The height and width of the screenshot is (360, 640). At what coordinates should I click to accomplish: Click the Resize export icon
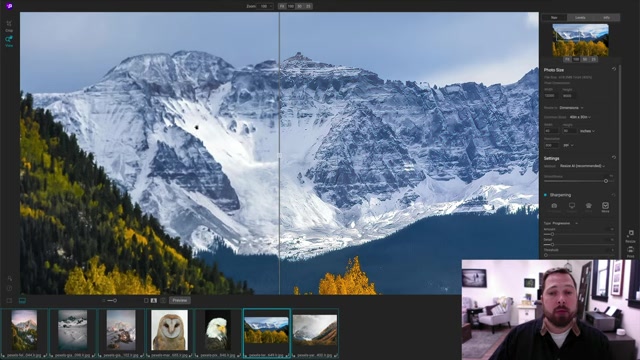631,236
